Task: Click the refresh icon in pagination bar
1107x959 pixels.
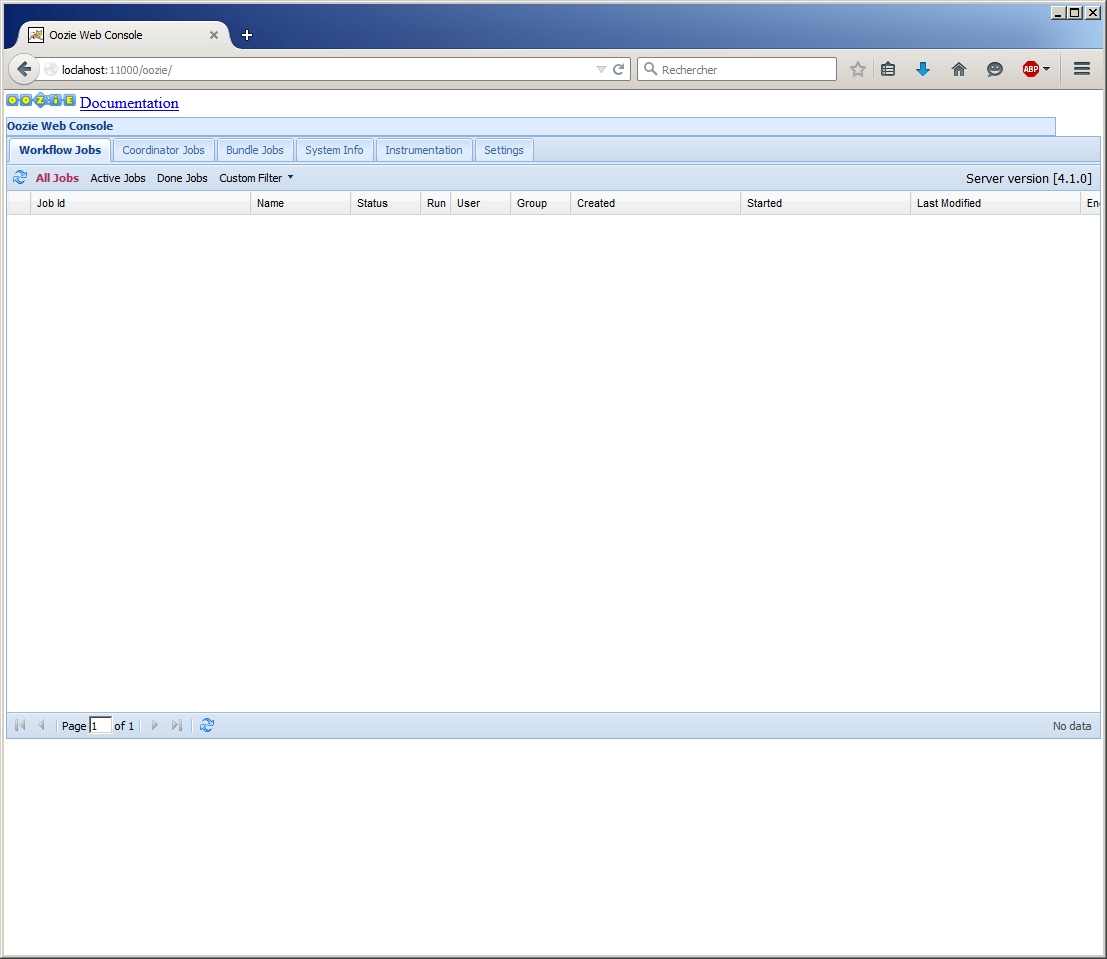Action: coord(207,726)
